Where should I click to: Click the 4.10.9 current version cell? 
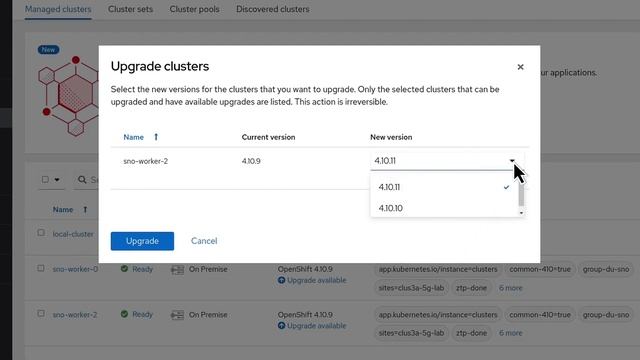pyautogui.click(x=251, y=161)
